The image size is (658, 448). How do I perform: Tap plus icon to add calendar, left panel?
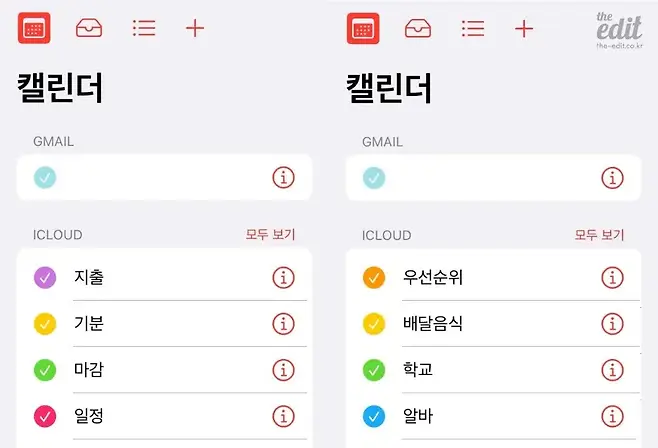(x=195, y=28)
